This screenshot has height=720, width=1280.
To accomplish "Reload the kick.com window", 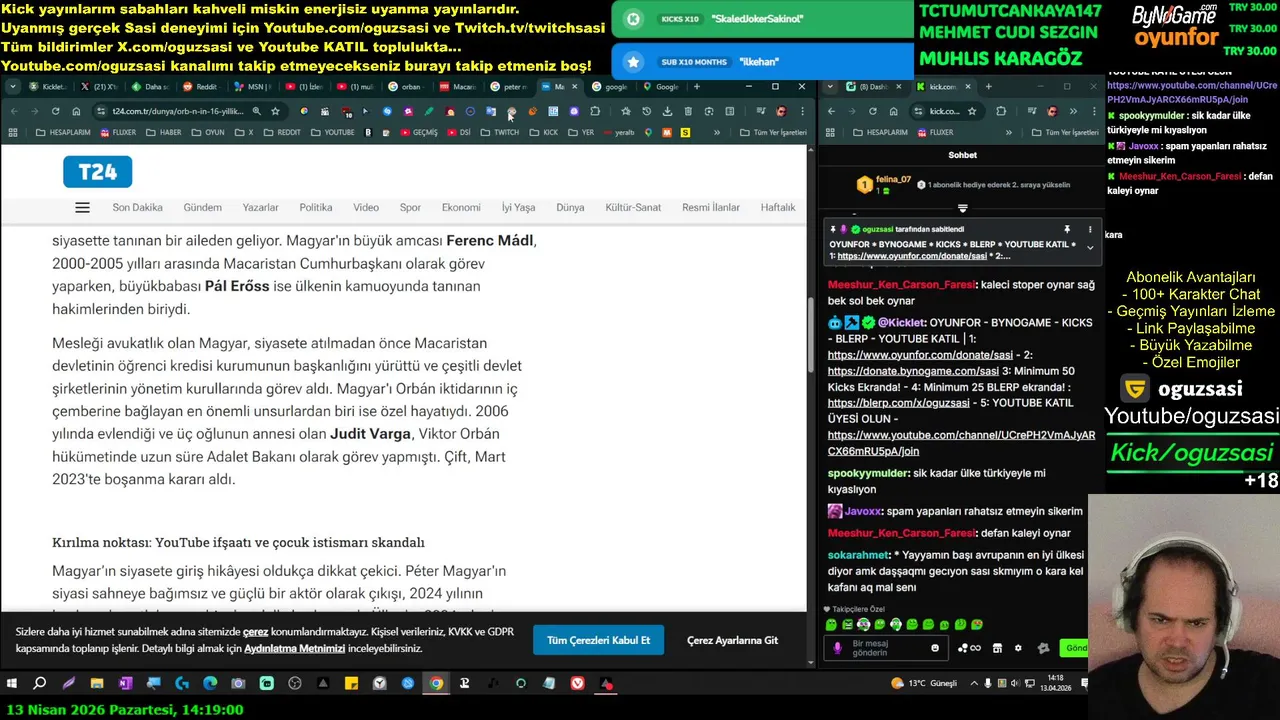I will [872, 111].
